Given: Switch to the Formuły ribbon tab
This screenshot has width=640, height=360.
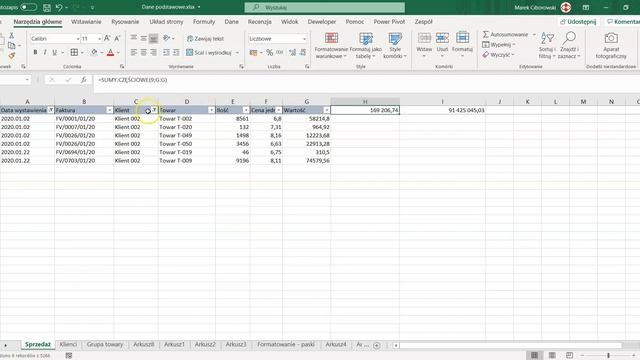Looking at the screenshot, I should (204, 22).
